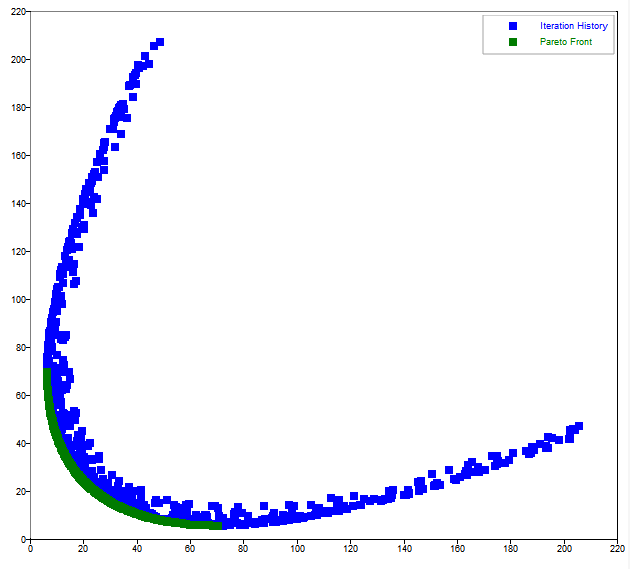
Task: Click the green Pareto Front legend marker
Action: click(x=513, y=42)
